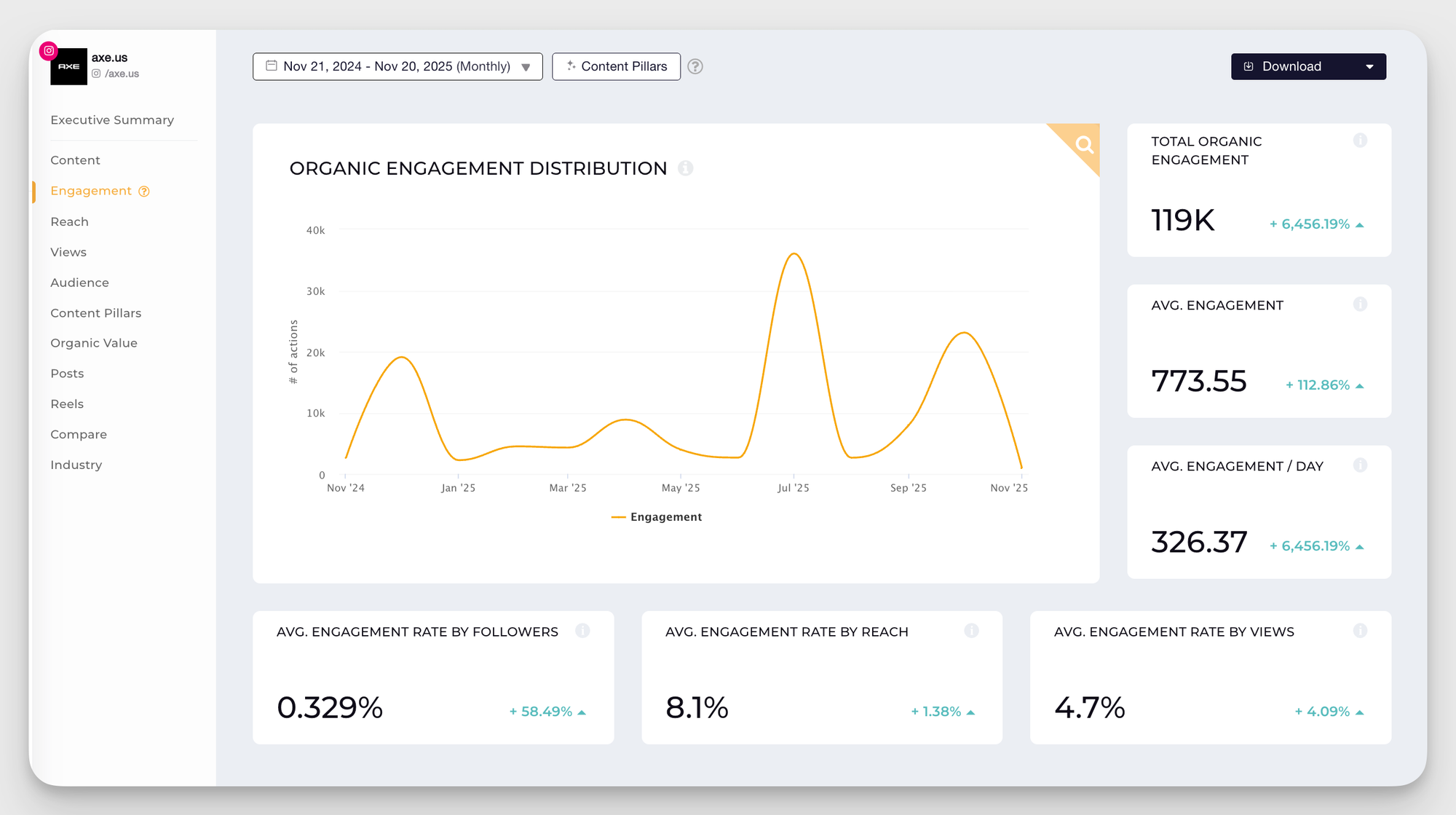Click the info icon on Total Organic Engagement

(x=1360, y=141)
